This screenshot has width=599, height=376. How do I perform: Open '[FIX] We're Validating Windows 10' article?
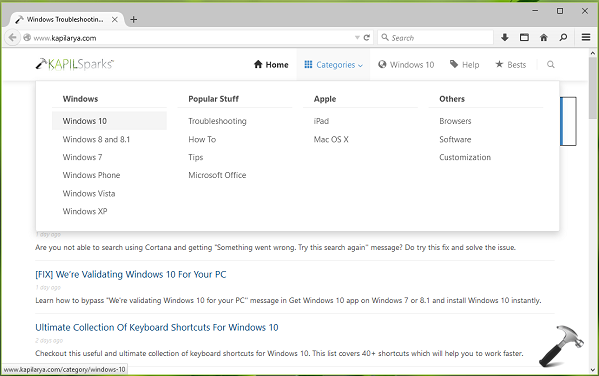click(x=131, y=274)
